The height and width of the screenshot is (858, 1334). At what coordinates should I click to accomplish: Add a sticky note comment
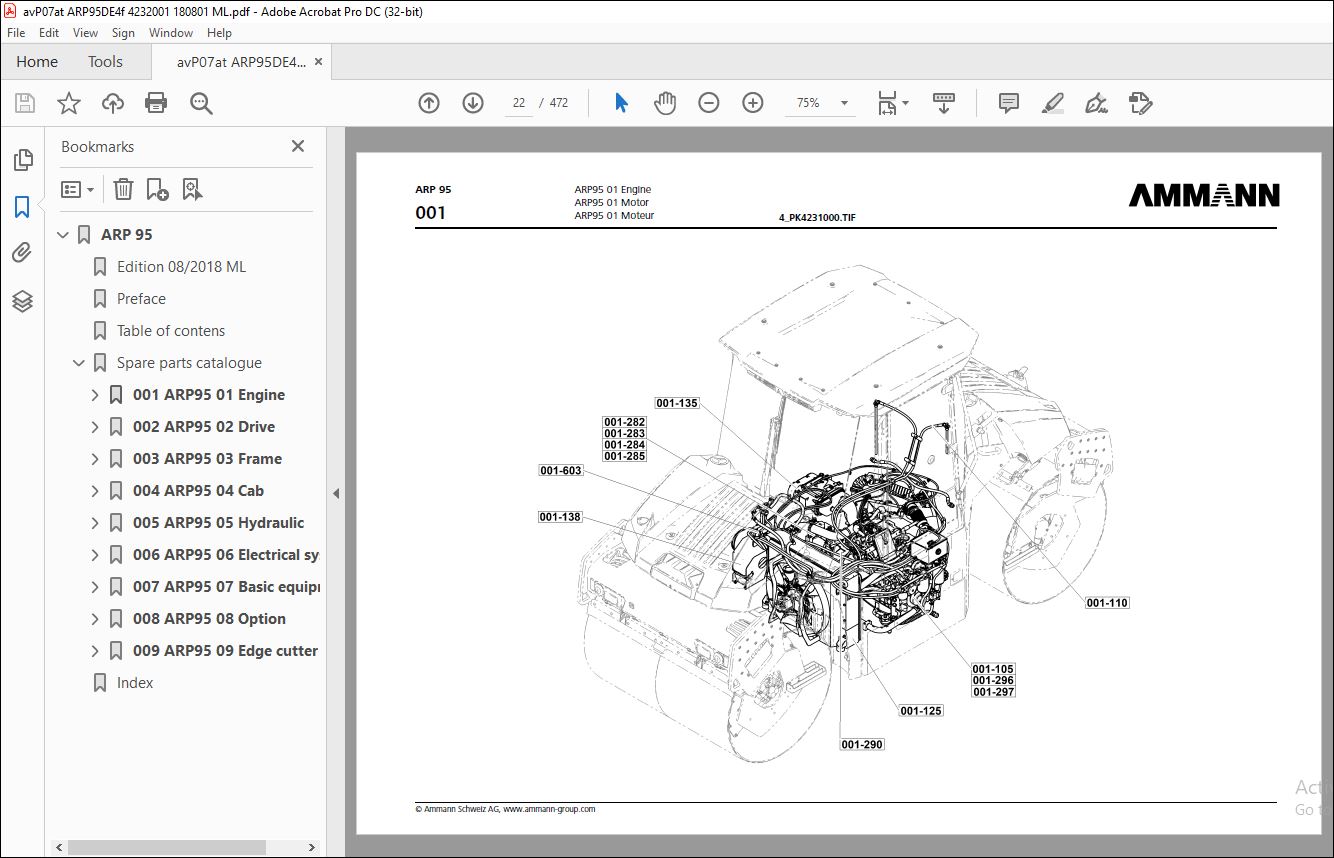(1009, 103)
